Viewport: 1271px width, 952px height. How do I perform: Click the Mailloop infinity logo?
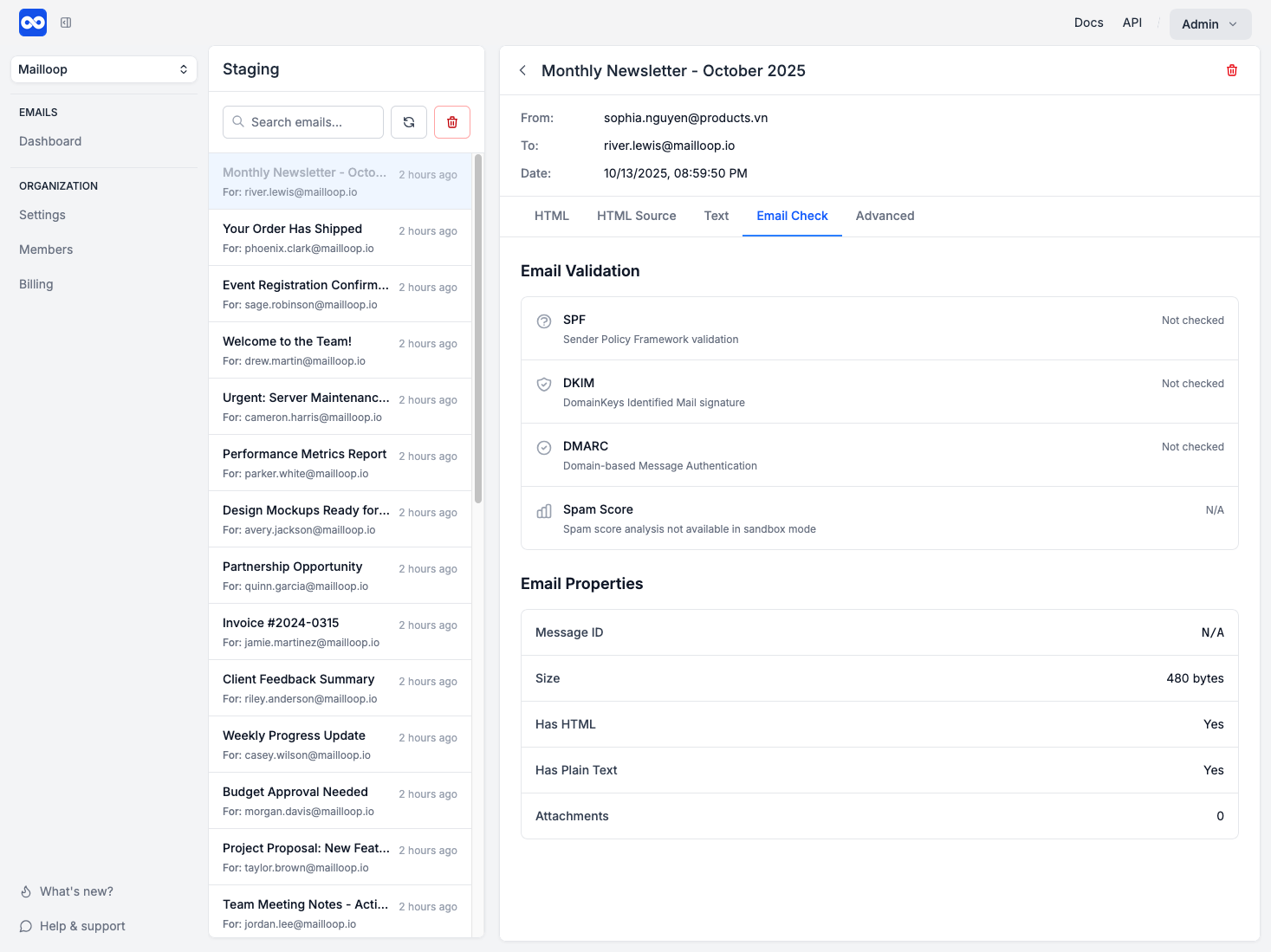point(32,23)
